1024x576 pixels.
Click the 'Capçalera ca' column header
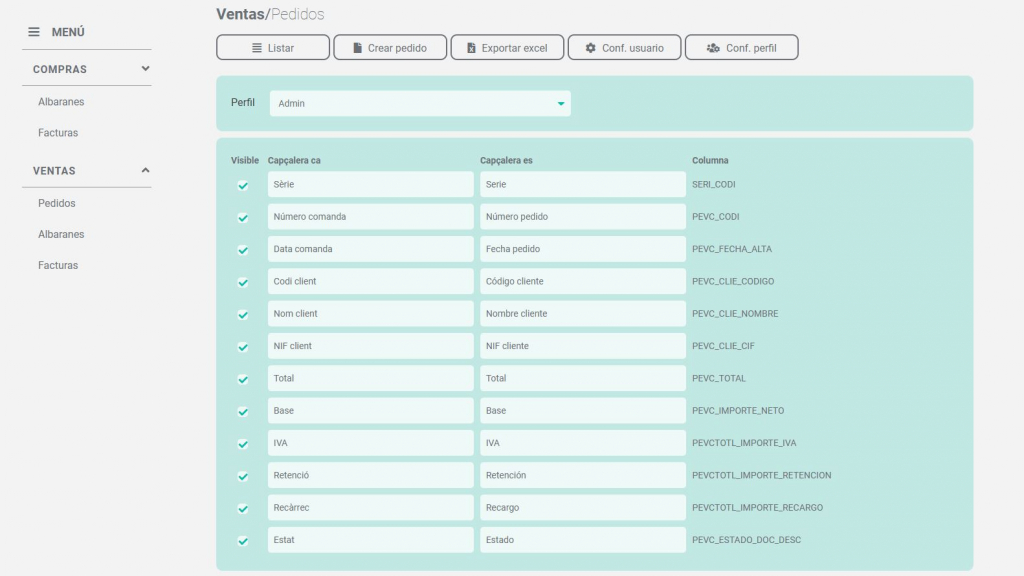(x=294, y=160)
